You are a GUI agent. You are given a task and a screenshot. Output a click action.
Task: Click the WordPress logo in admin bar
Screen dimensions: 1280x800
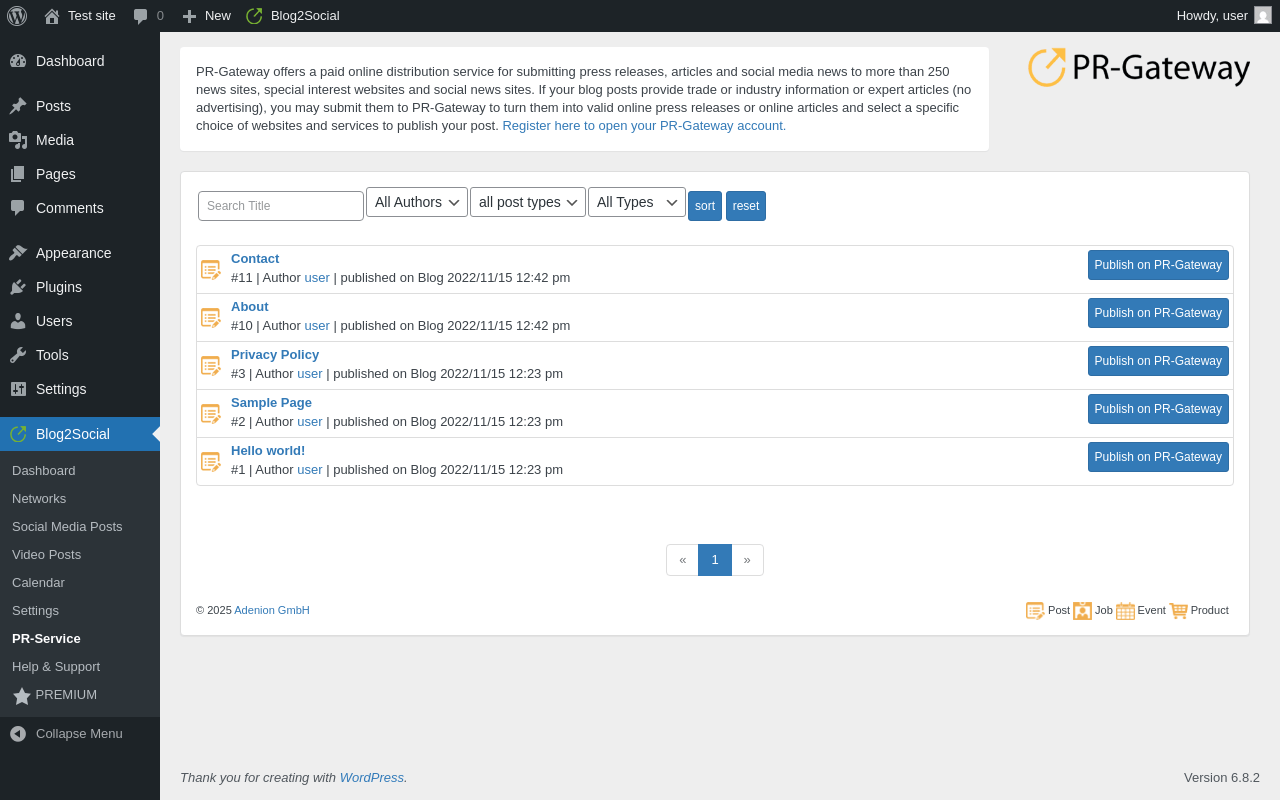17,16
